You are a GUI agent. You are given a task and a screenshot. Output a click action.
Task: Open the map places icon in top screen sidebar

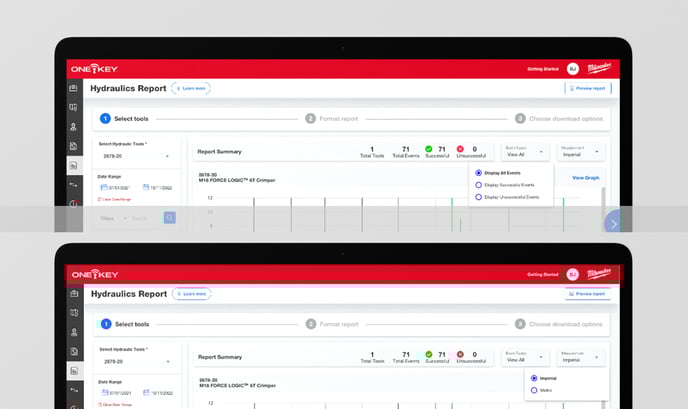click(73, 107)
